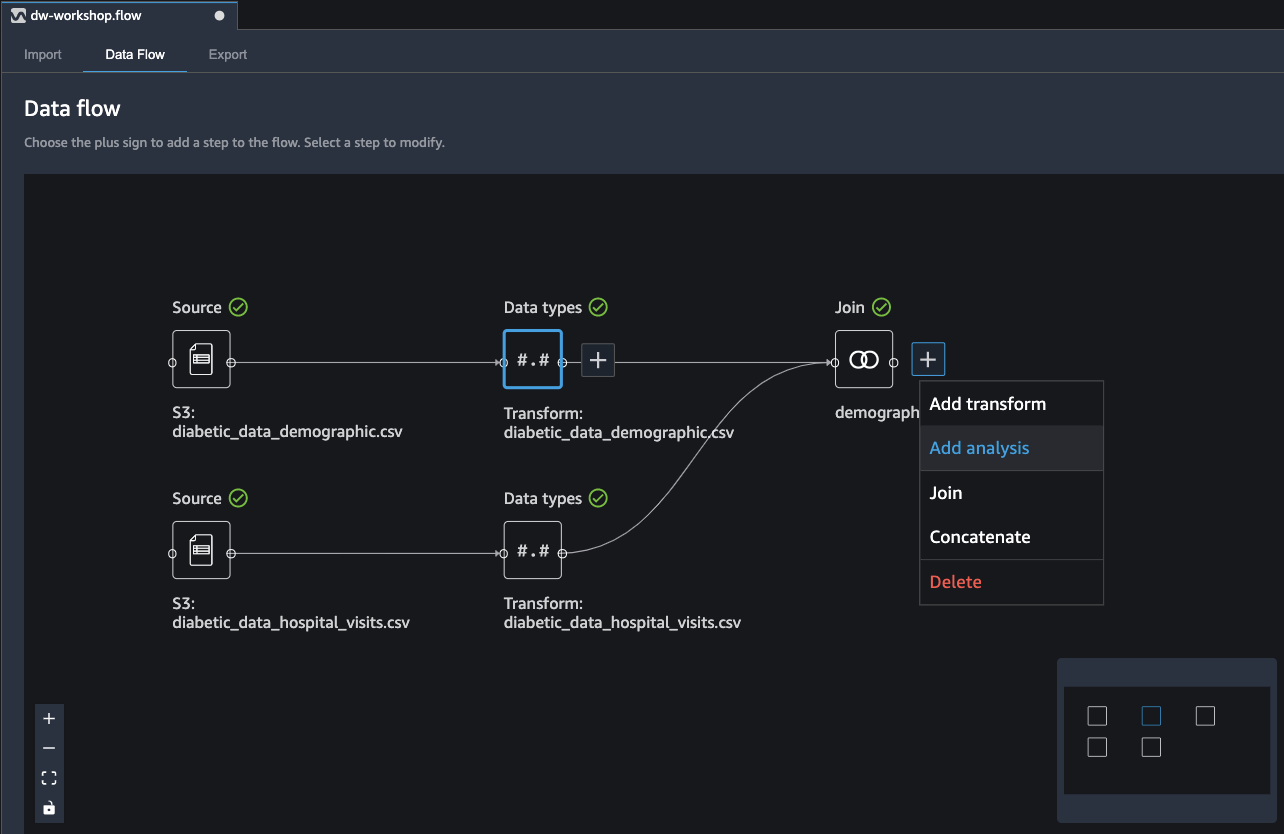Screen dimensions: 1284x834
Task: Switch to the Export tab
Action: pos(228,54)
